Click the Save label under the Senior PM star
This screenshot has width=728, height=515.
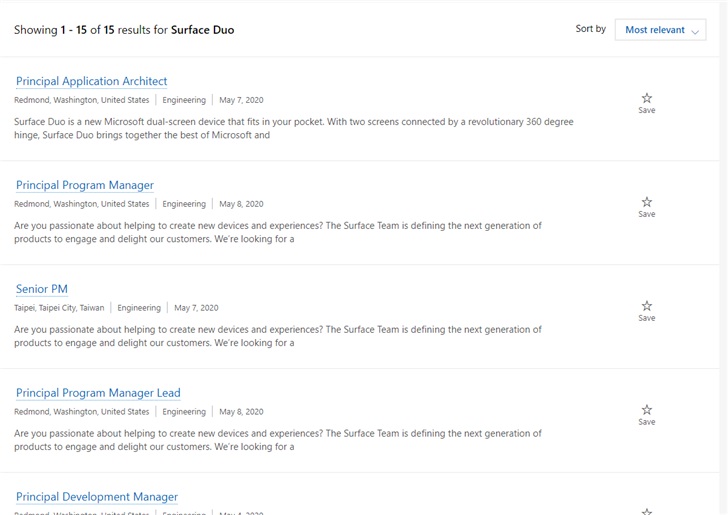click(647, 318)
